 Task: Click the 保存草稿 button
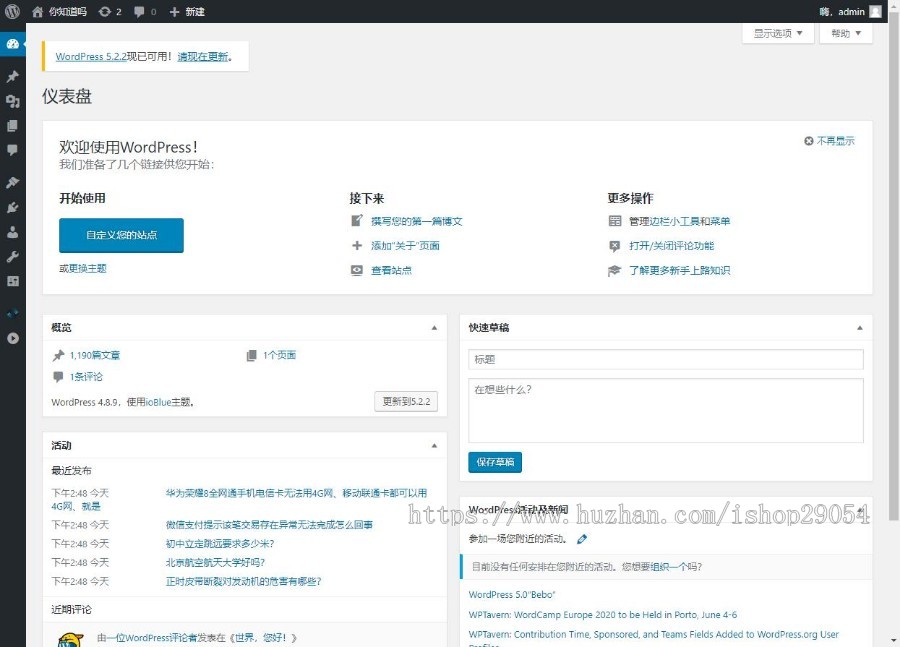click(x=494, y=462)
